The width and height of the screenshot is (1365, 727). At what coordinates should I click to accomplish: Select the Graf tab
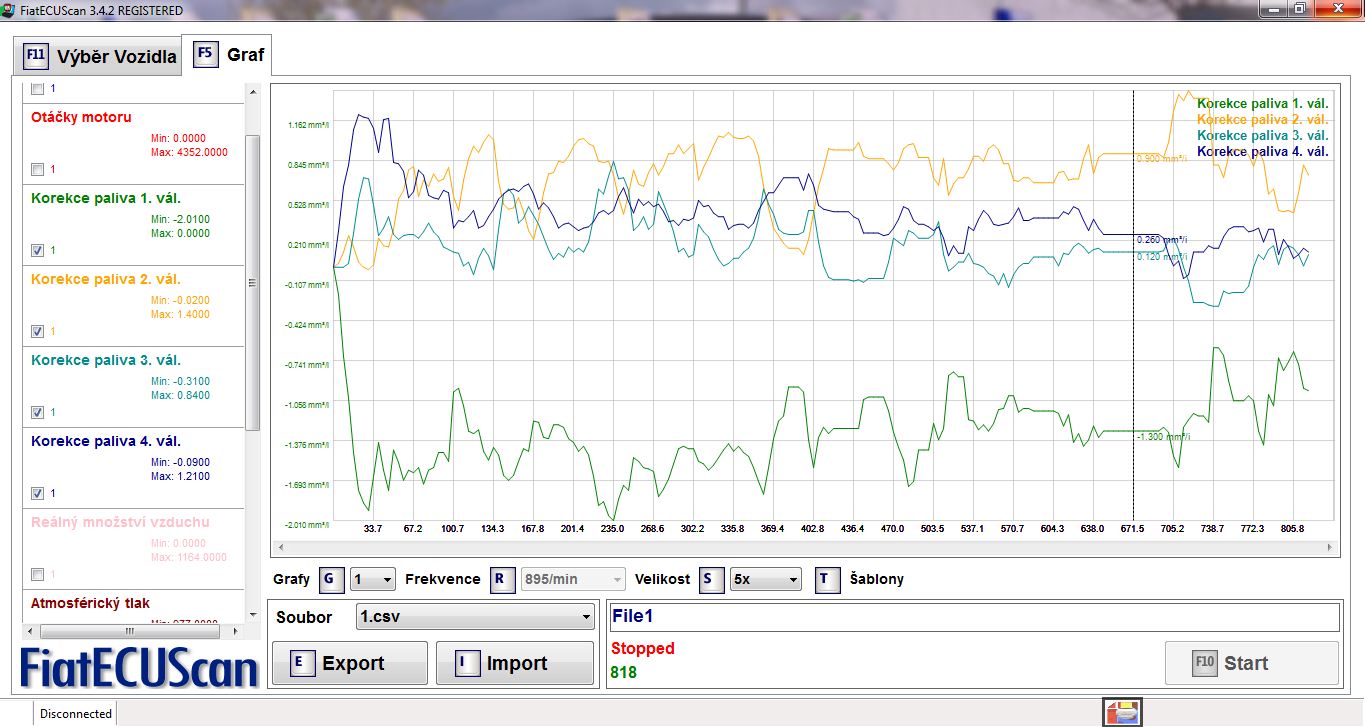[x=245, y=55]
